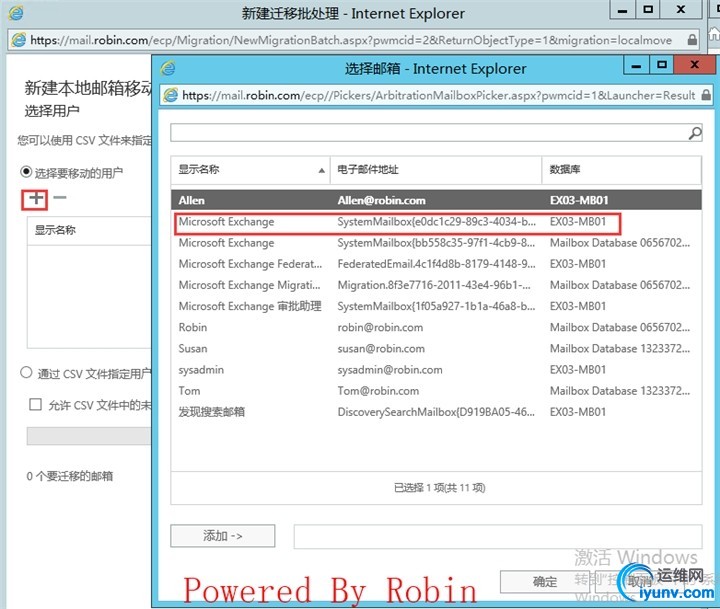Screen dimensions: 720x609
Task: Maximize the 选择邮箱 window
Action: click(x=662, y=65)
